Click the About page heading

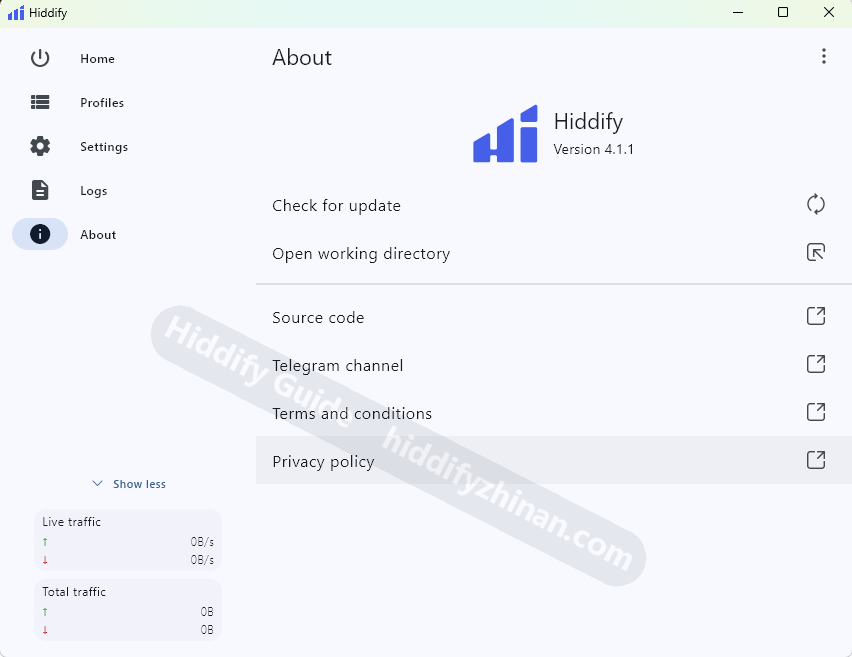click(x=302, y=58)
